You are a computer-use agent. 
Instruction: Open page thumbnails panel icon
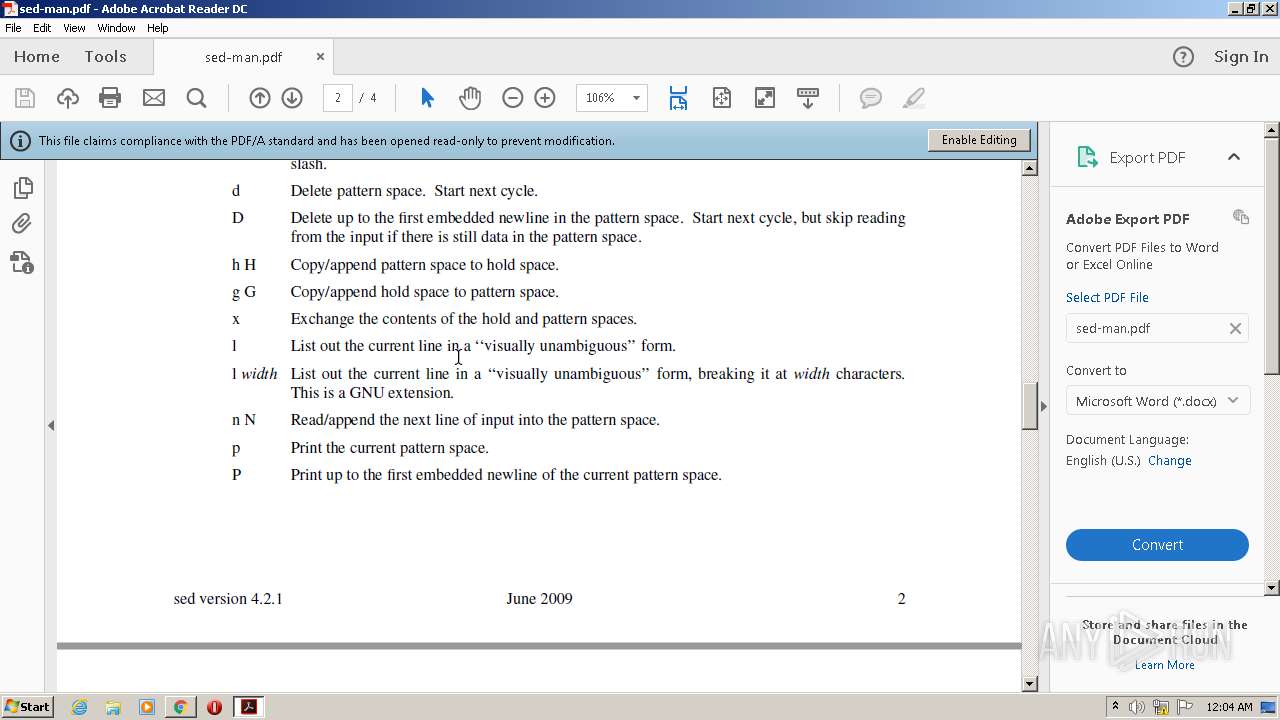pyautogui.click(x=22, y=188)
